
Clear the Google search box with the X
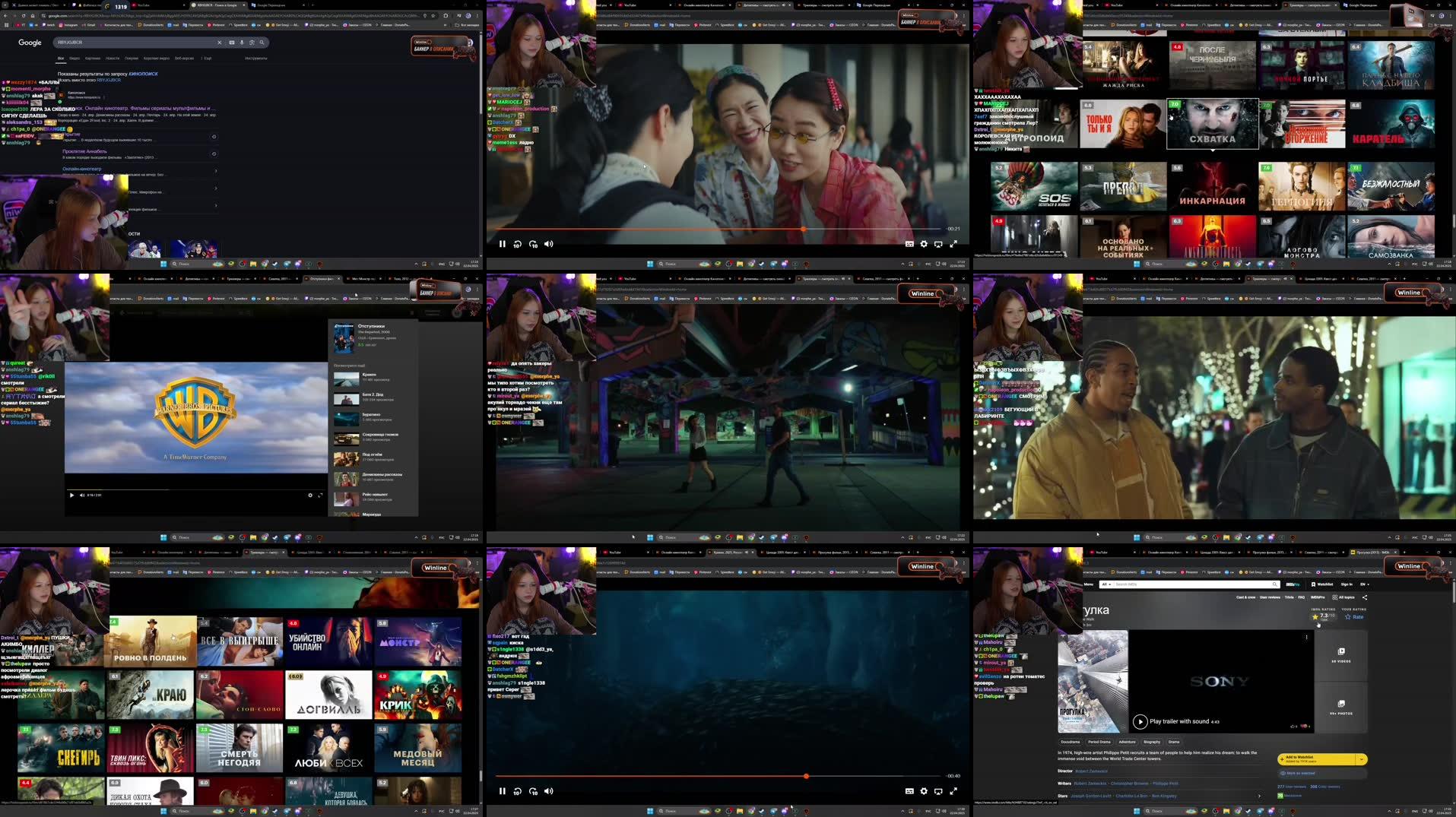point(220,43)
